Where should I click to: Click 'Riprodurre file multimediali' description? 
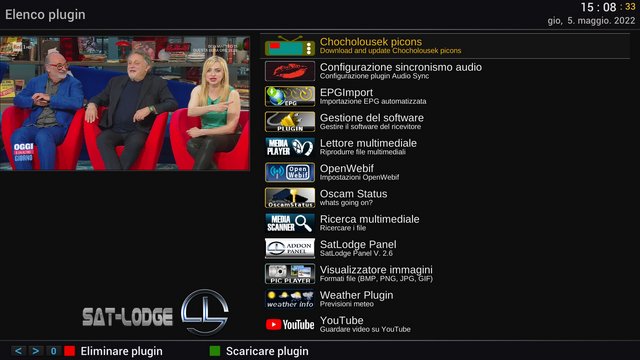(362, 152)
